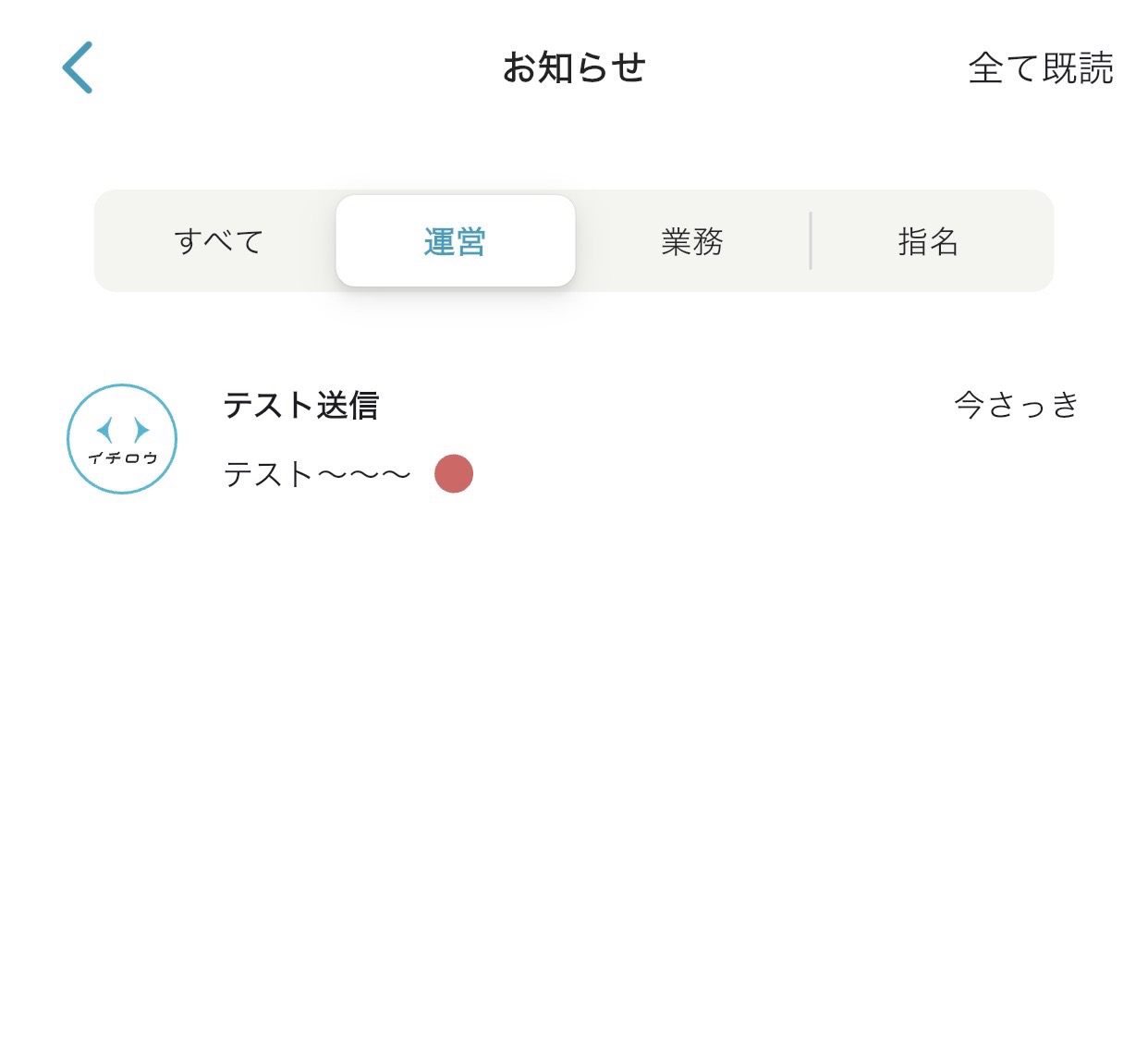Viewport: 1148px width, 1049px height.
Task: Tap the イチロウ circular avatar icon
Action: (122, 438)
